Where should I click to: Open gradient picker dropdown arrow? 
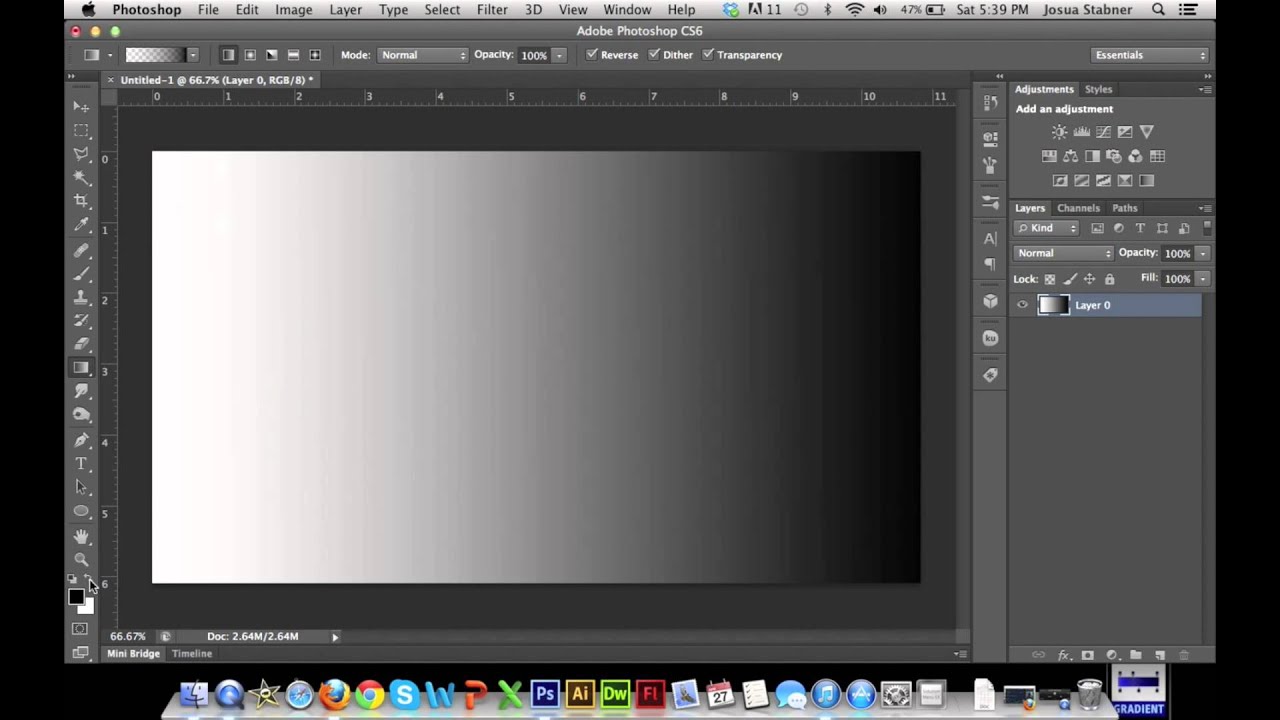(192, 55)
